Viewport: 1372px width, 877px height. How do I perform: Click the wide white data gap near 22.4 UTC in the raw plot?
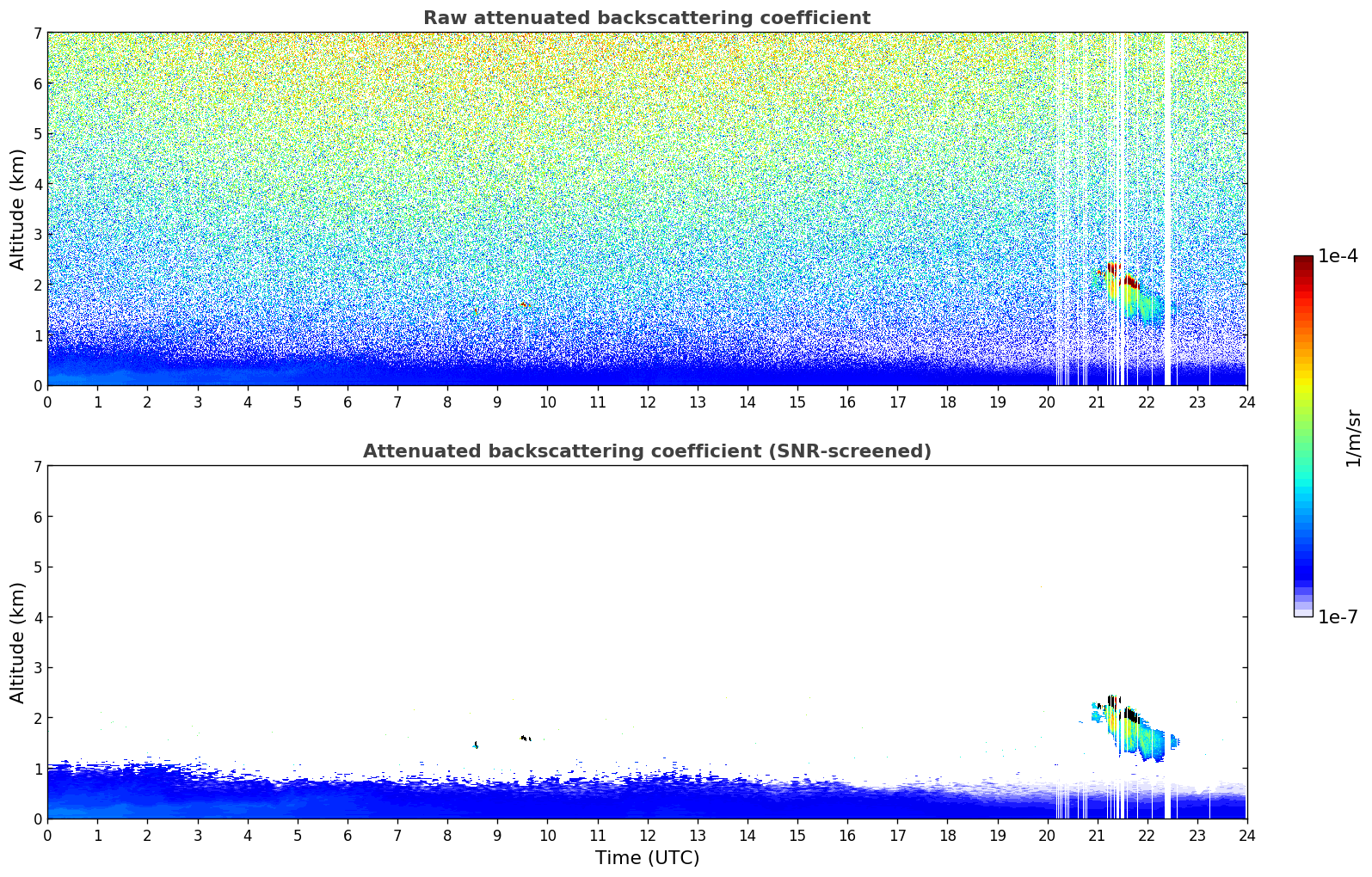(x=1167, y=209)
